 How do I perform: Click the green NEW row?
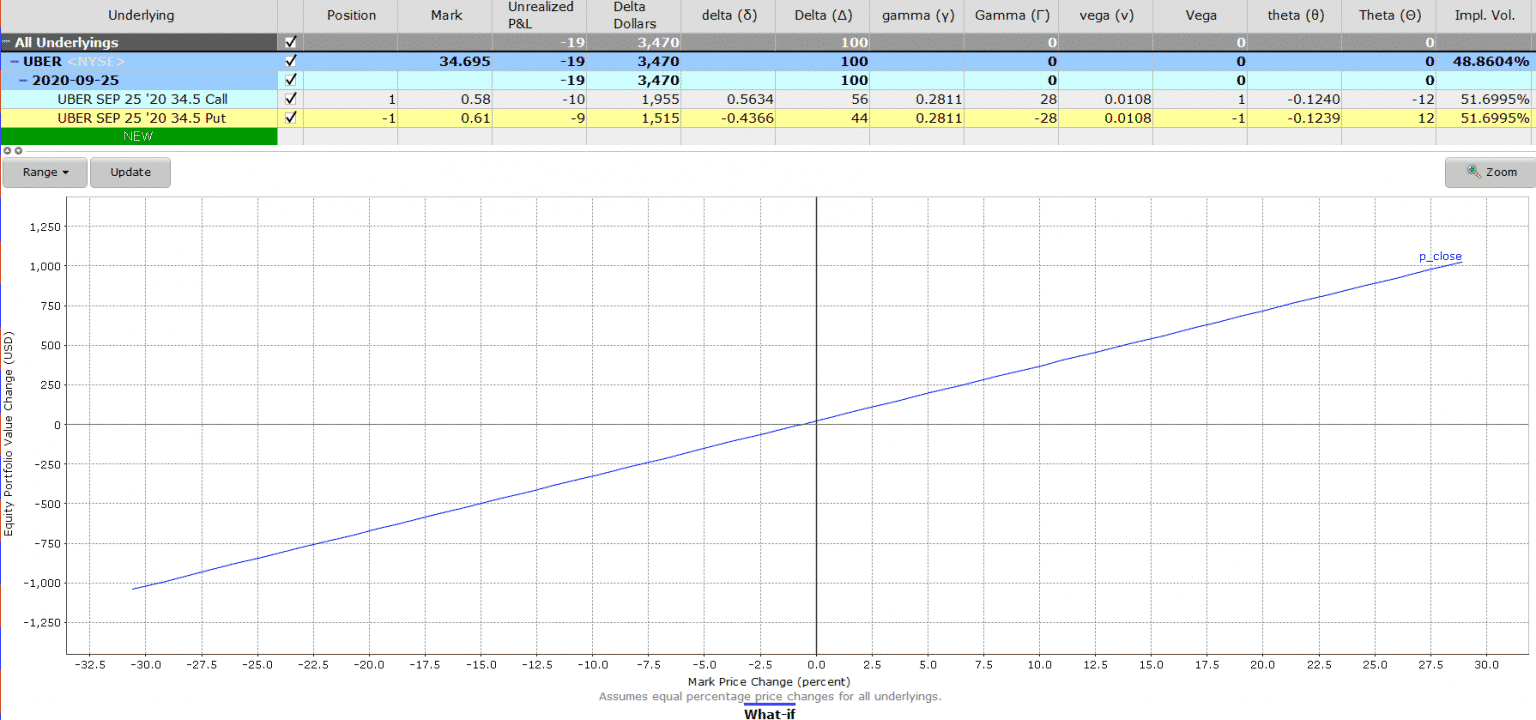138,136
